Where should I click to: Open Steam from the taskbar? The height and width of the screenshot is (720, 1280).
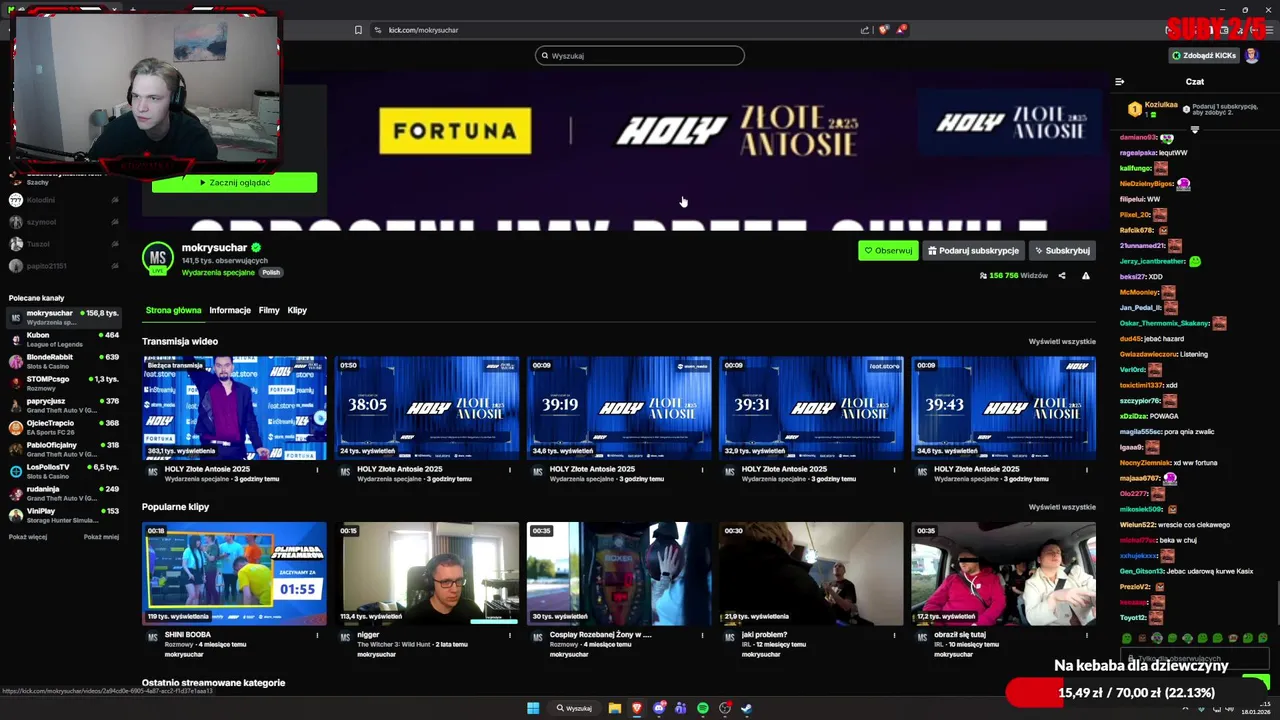coord(747,708)
